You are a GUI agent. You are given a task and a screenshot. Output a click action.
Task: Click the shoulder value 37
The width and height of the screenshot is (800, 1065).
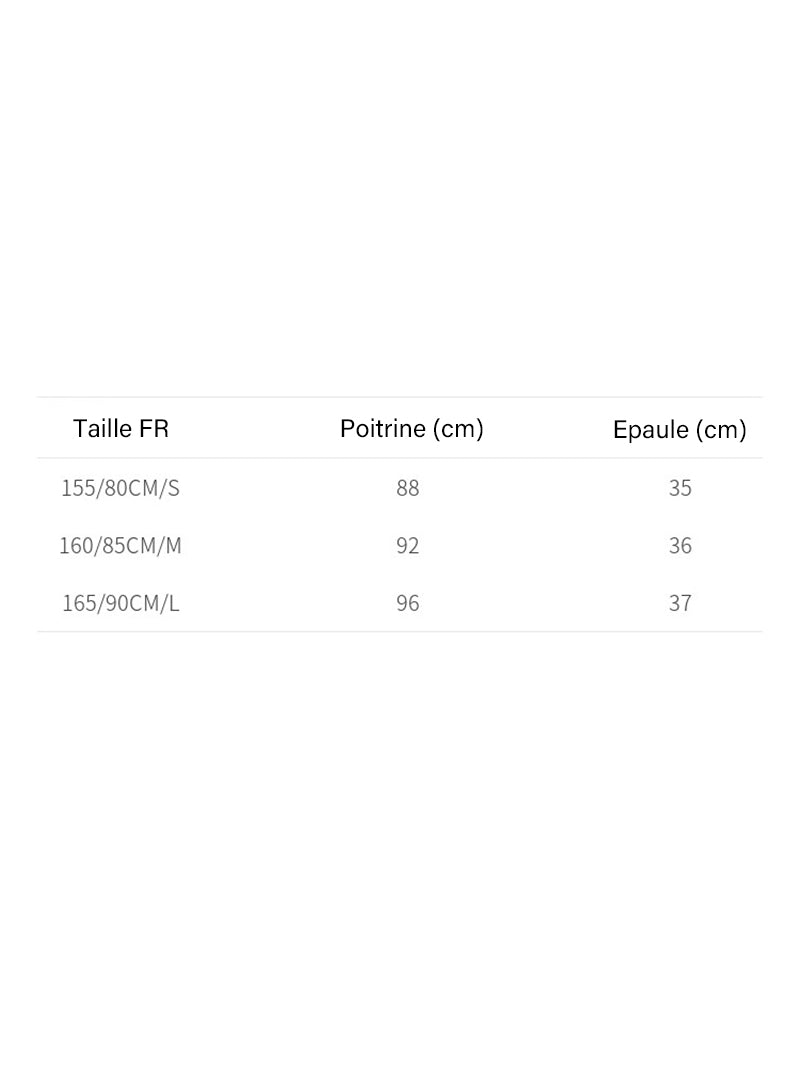[x=680, y=603]
